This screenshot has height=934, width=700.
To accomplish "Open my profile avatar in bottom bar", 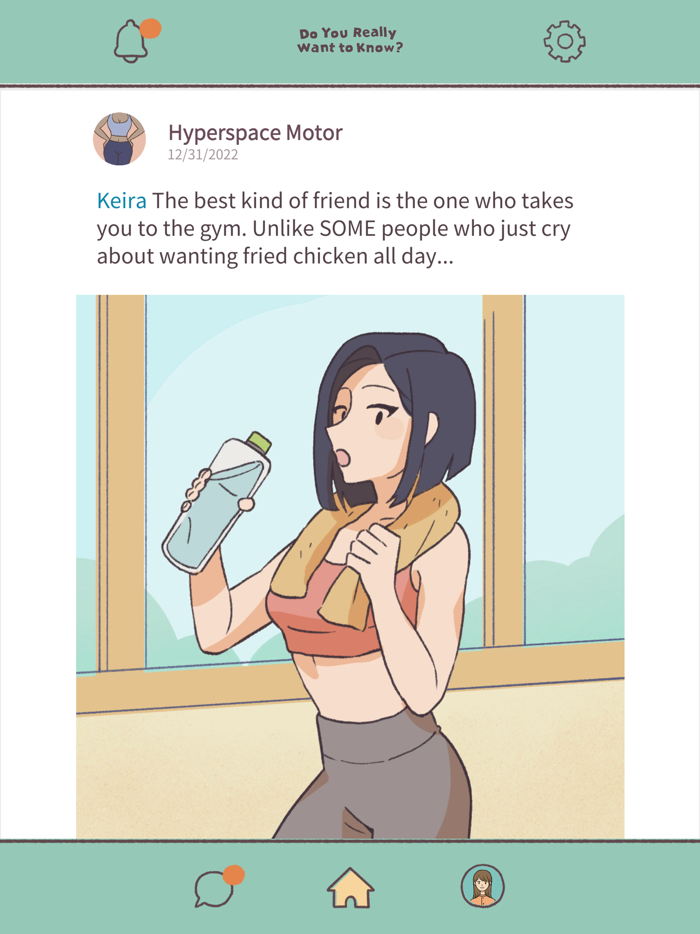I will tap(483, 886).
